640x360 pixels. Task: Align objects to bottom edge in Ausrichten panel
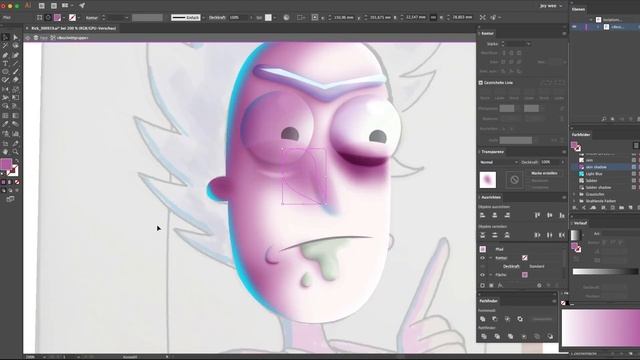click(x=562, y=215)
